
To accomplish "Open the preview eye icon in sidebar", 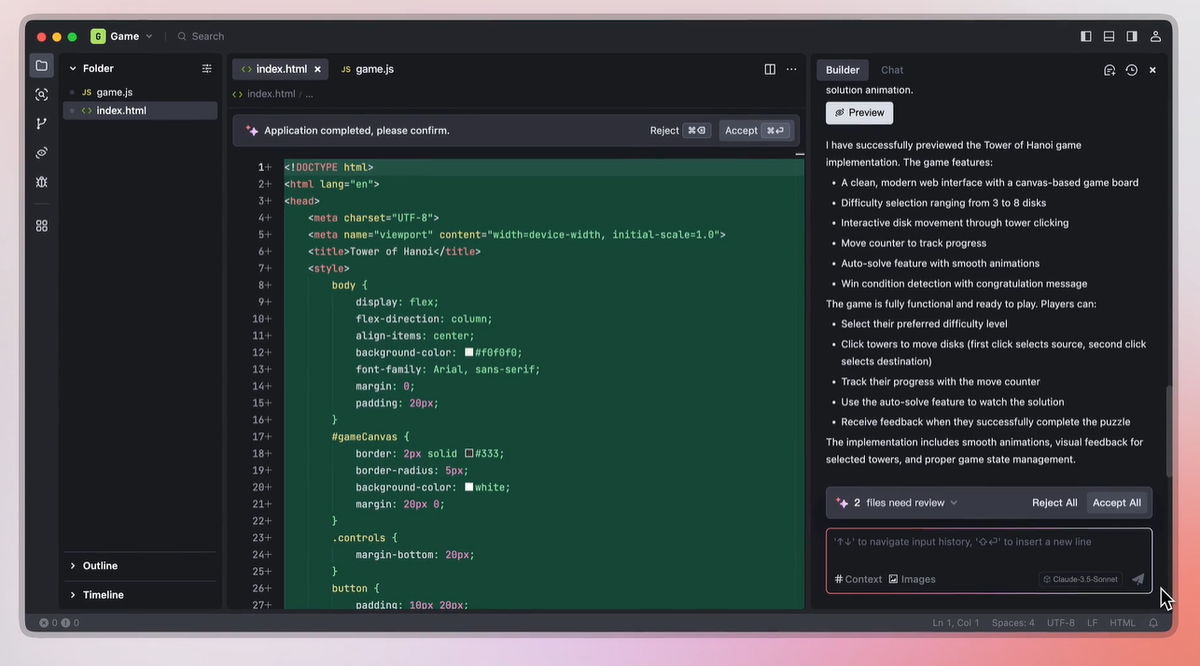I will 41,153.
